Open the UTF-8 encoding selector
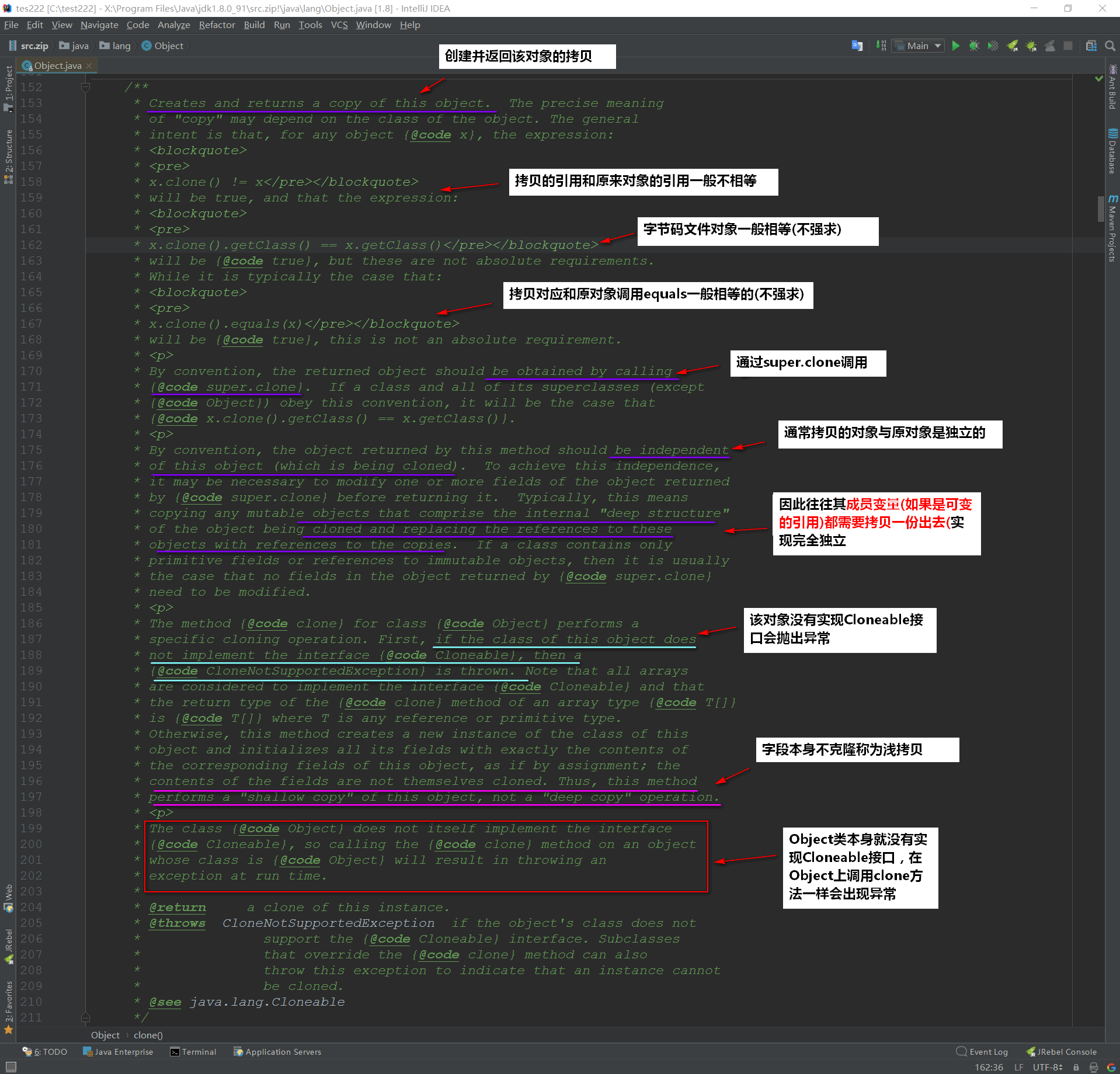 pos(1047,1067)
